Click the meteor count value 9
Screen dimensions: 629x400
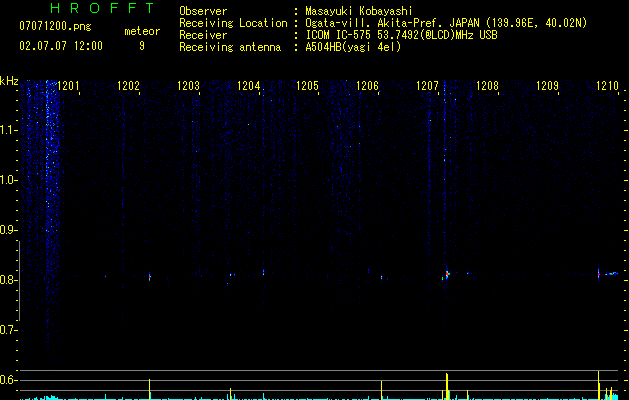(142, 46)
